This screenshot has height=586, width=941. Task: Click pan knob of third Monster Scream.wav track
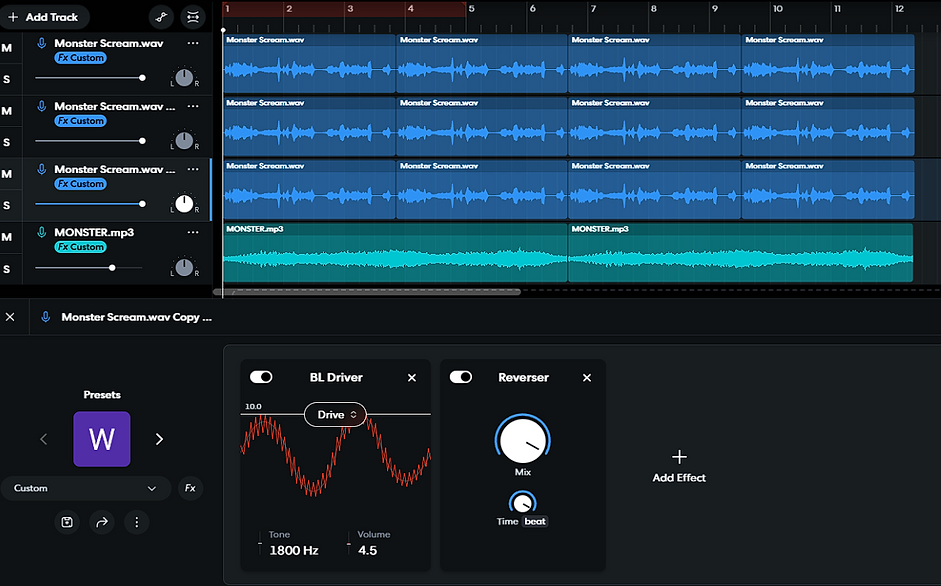[x=184, y=204]
